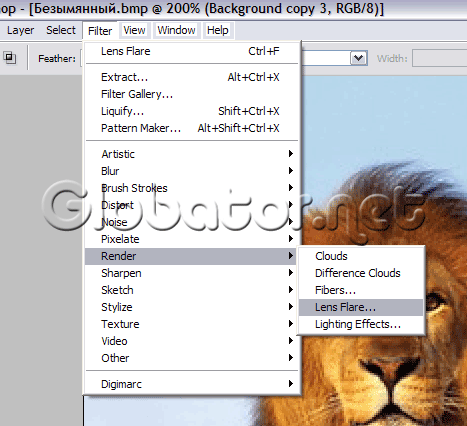Open the dropdown arrow beside Width field
467x426 pixels.
click(359, 58)
